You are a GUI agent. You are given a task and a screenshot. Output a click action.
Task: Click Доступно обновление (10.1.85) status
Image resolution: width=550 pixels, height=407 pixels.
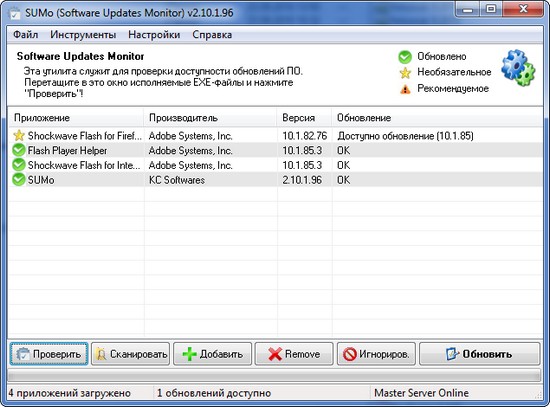pyautogui.click(x=405, y=136)
